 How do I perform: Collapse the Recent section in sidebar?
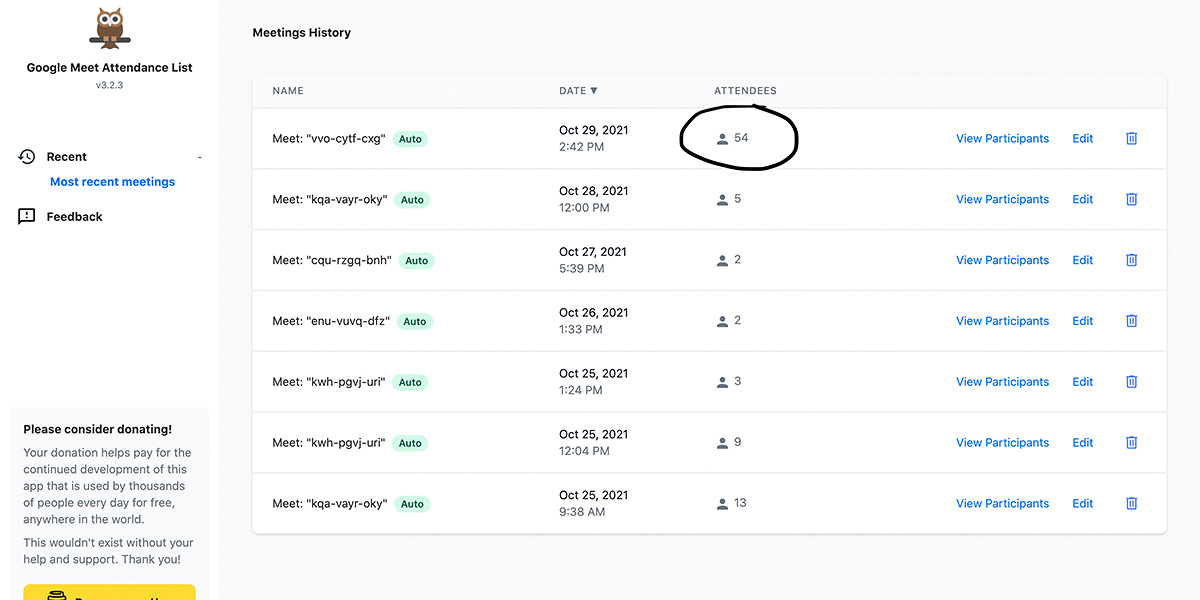point(199,157)
